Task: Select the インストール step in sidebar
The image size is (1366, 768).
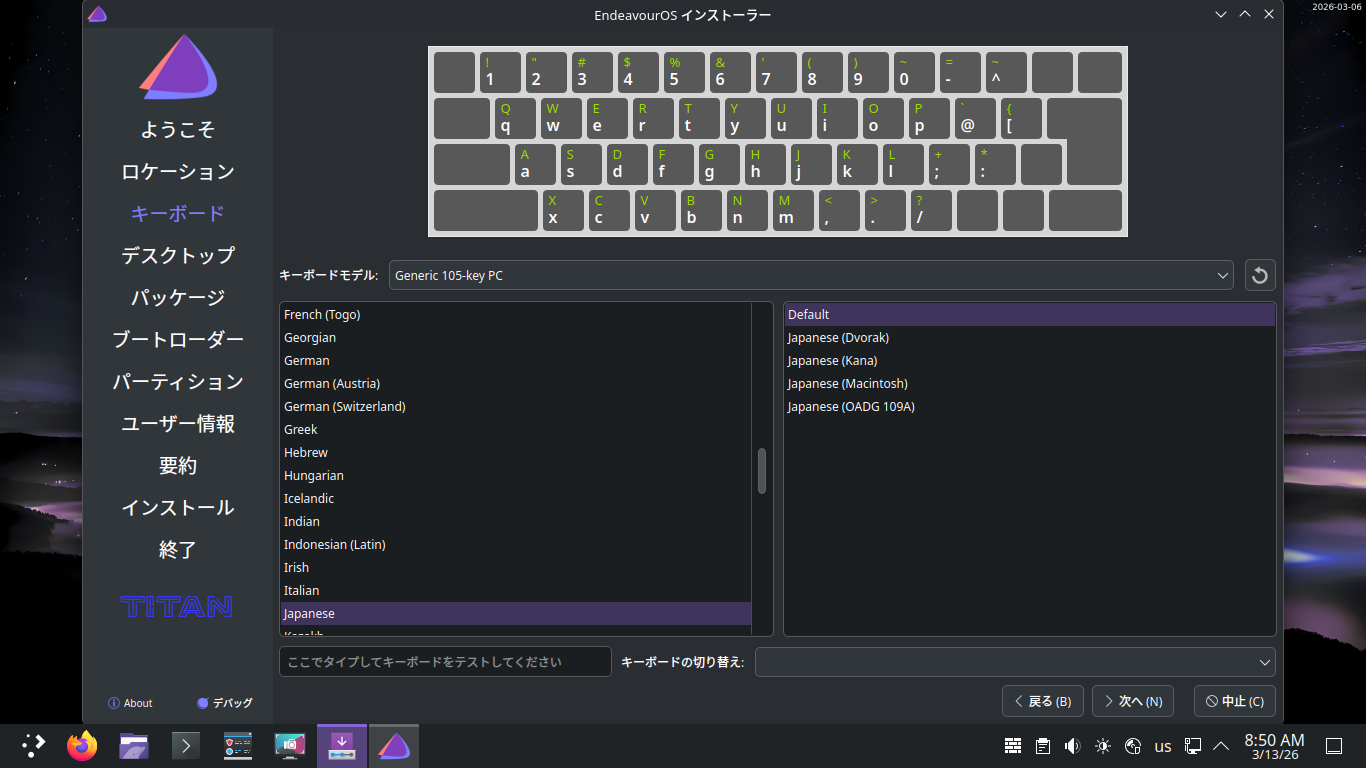Action: (x=178, y=508)
